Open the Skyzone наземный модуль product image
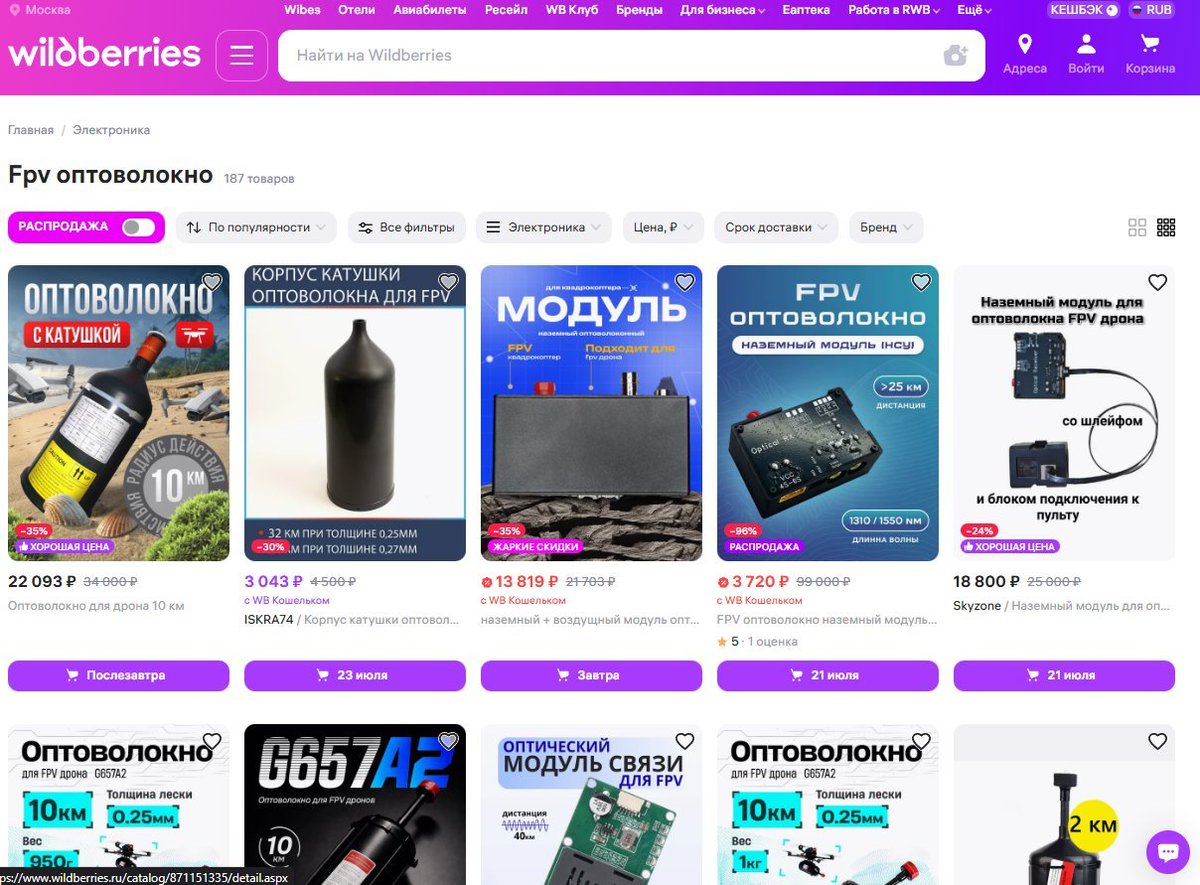This screenshot has width=1200, height=885. 1064,413
